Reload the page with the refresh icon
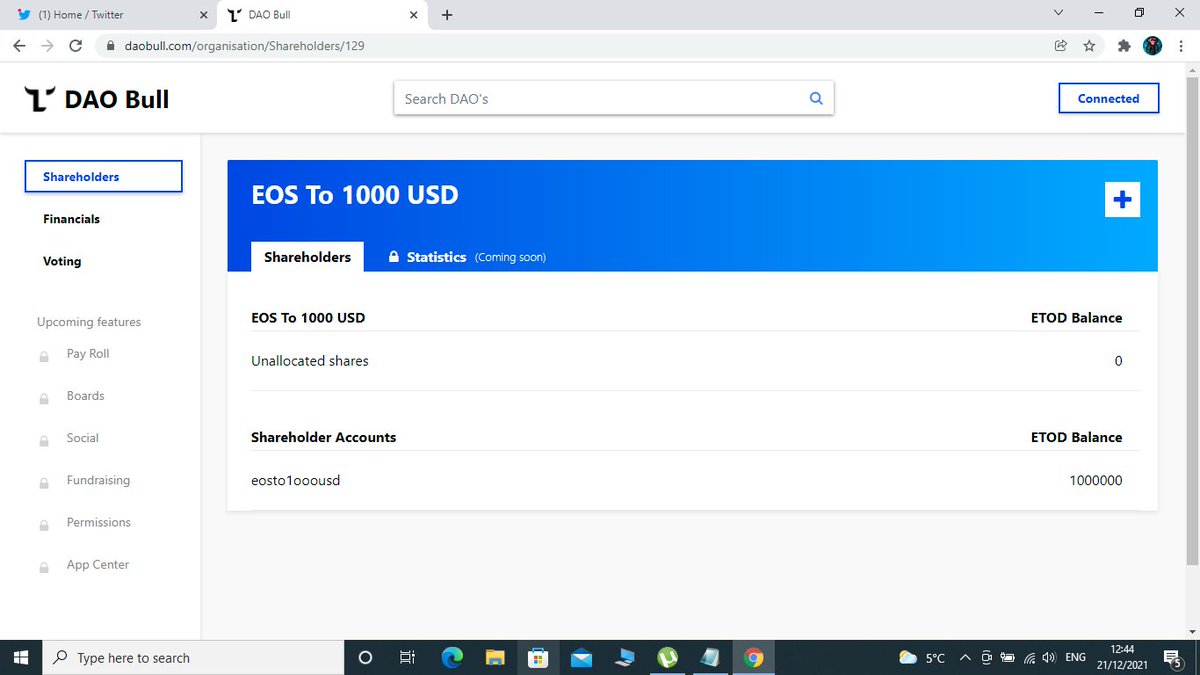This screenshot has width=1200, height=675. pyautogui.click(x=75, y=46)
